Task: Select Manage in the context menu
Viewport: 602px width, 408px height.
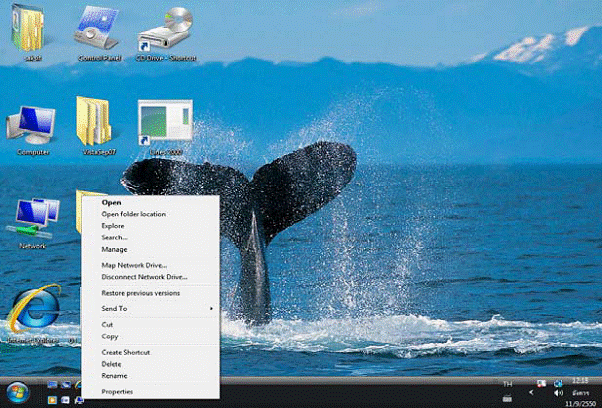Action: [x=150, y=249]
